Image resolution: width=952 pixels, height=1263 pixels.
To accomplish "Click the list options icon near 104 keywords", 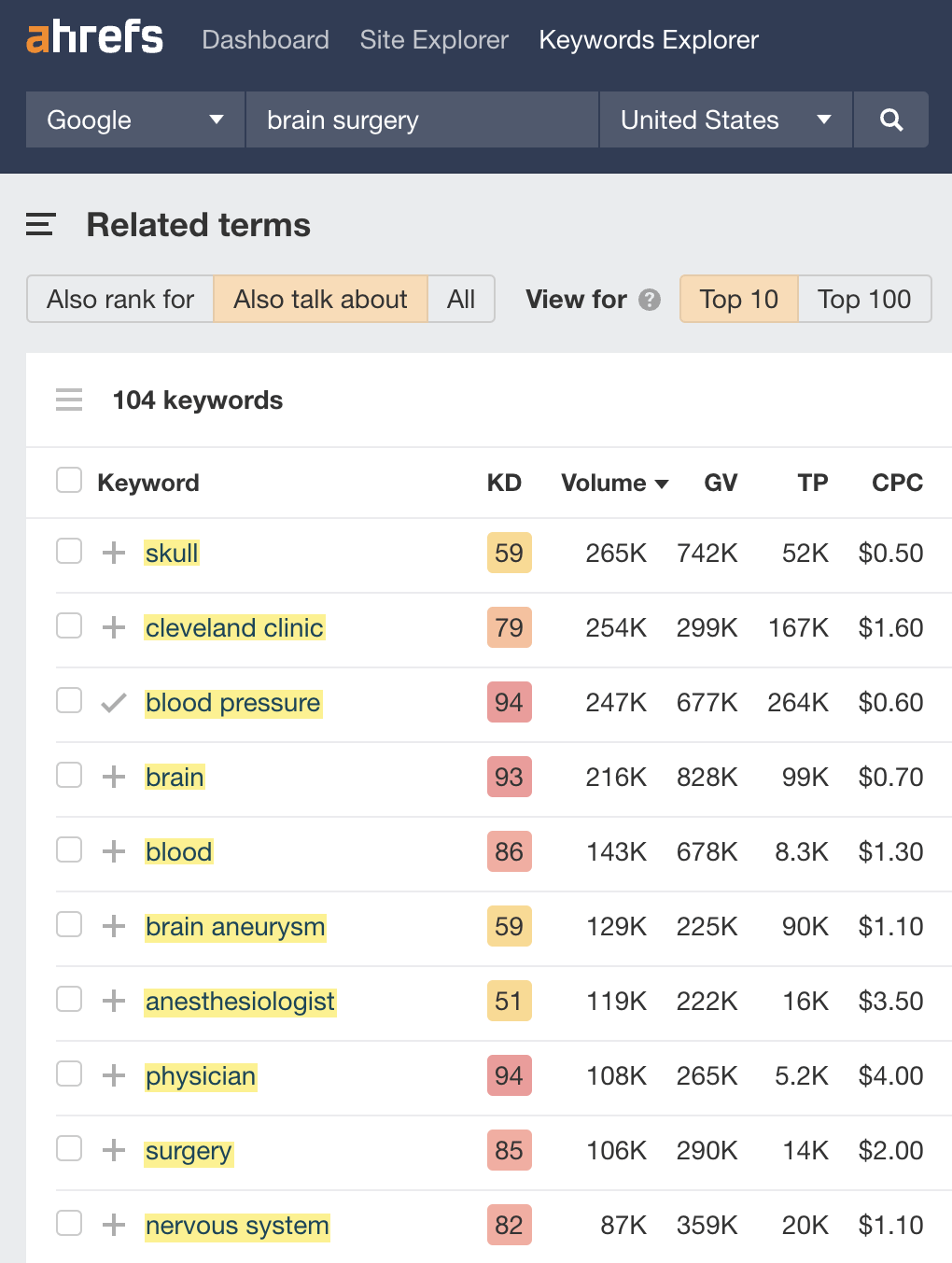I will click(69, 400).
